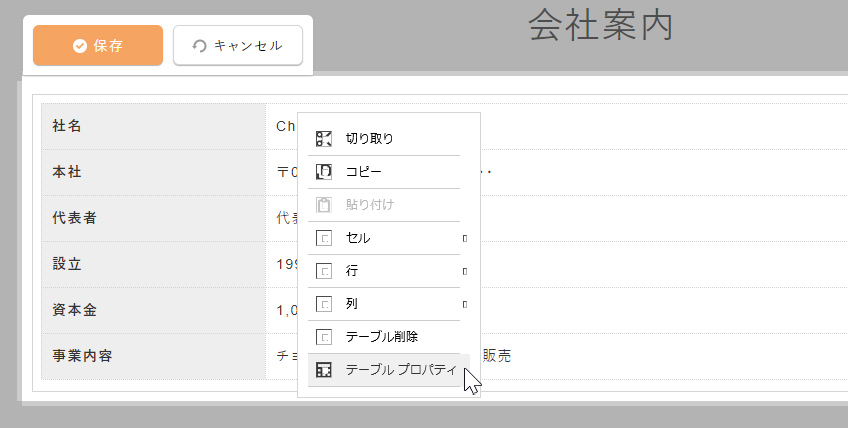
Task: Click the greyed-out 貼り付け clipboard icon
Action: (x=323, y=205)
